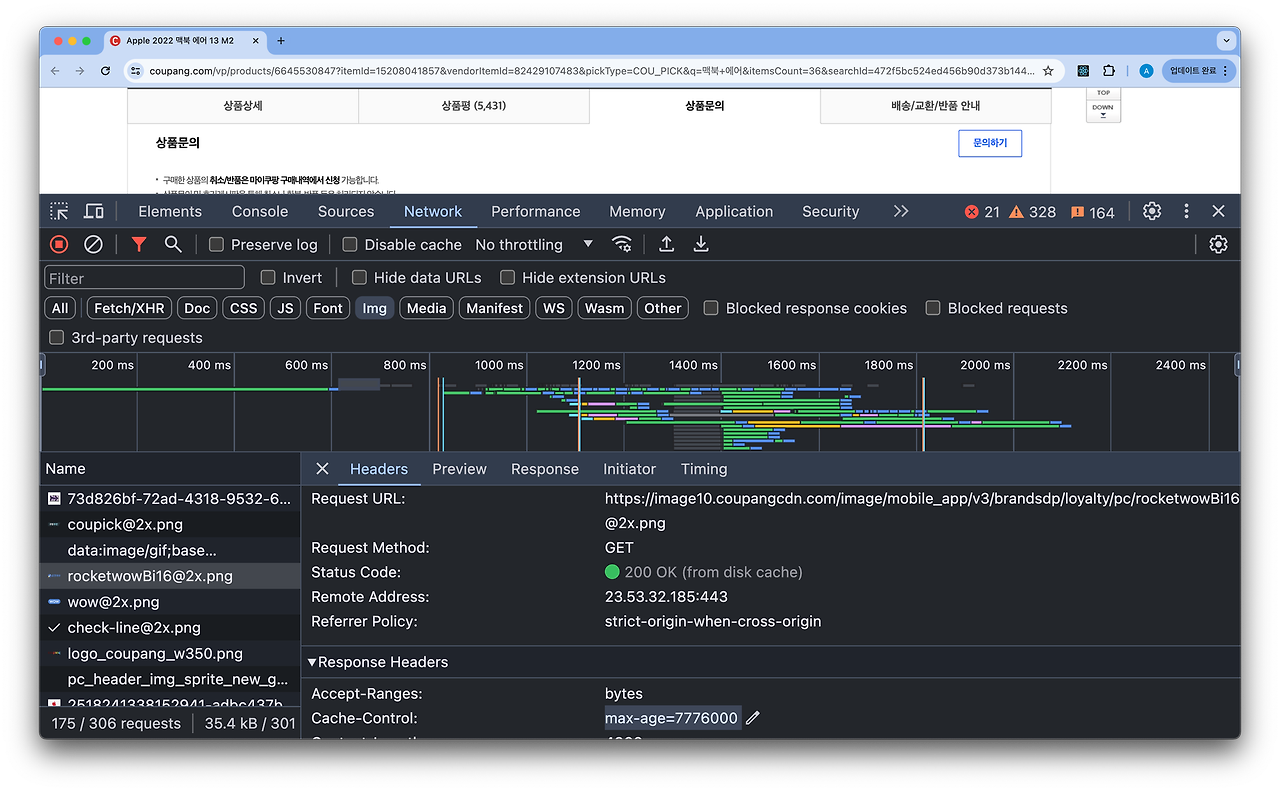Enable Preserve log checkbox

tap(216, 244)
